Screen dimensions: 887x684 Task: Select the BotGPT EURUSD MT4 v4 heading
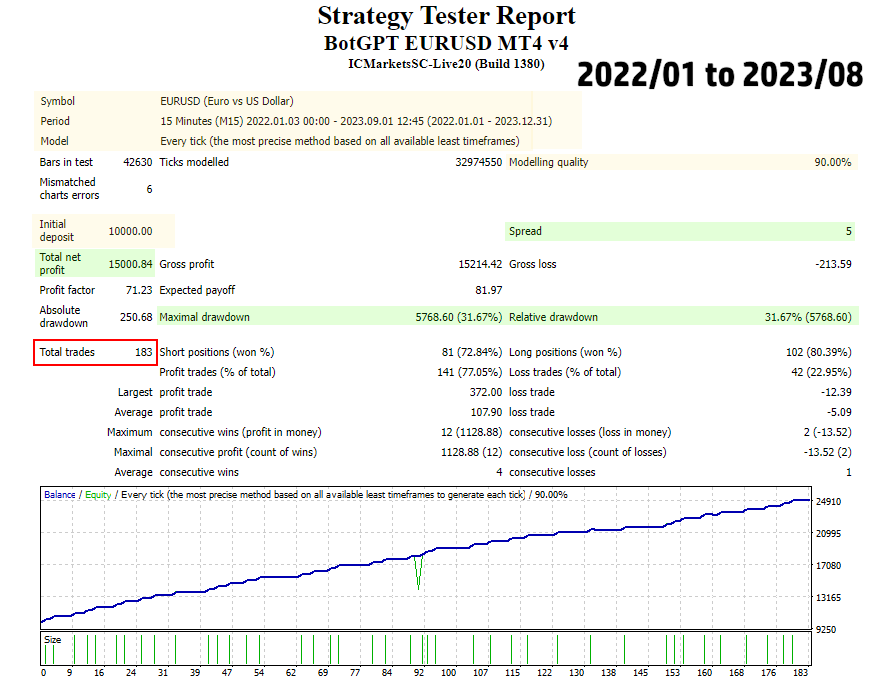point(446,44)
